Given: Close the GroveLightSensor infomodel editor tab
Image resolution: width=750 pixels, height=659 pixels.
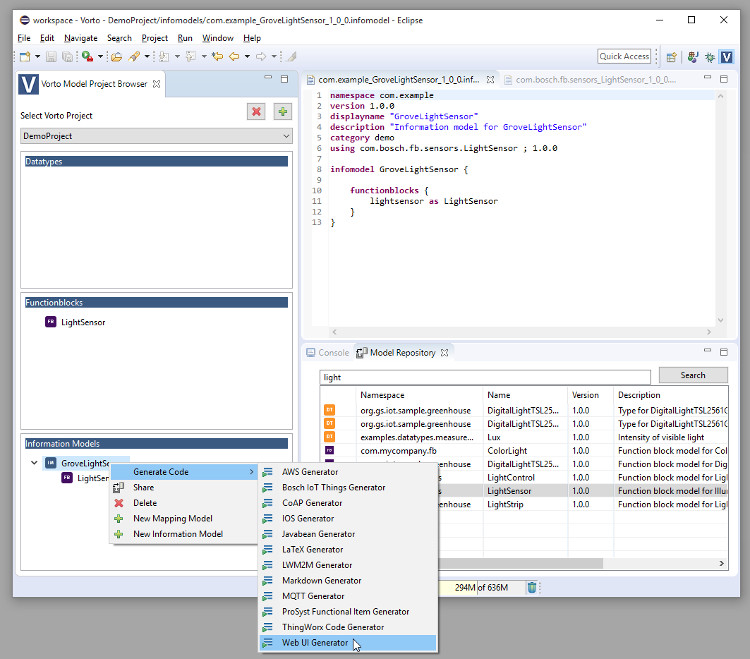Looking at the screenshot, I should coord(490,80).
